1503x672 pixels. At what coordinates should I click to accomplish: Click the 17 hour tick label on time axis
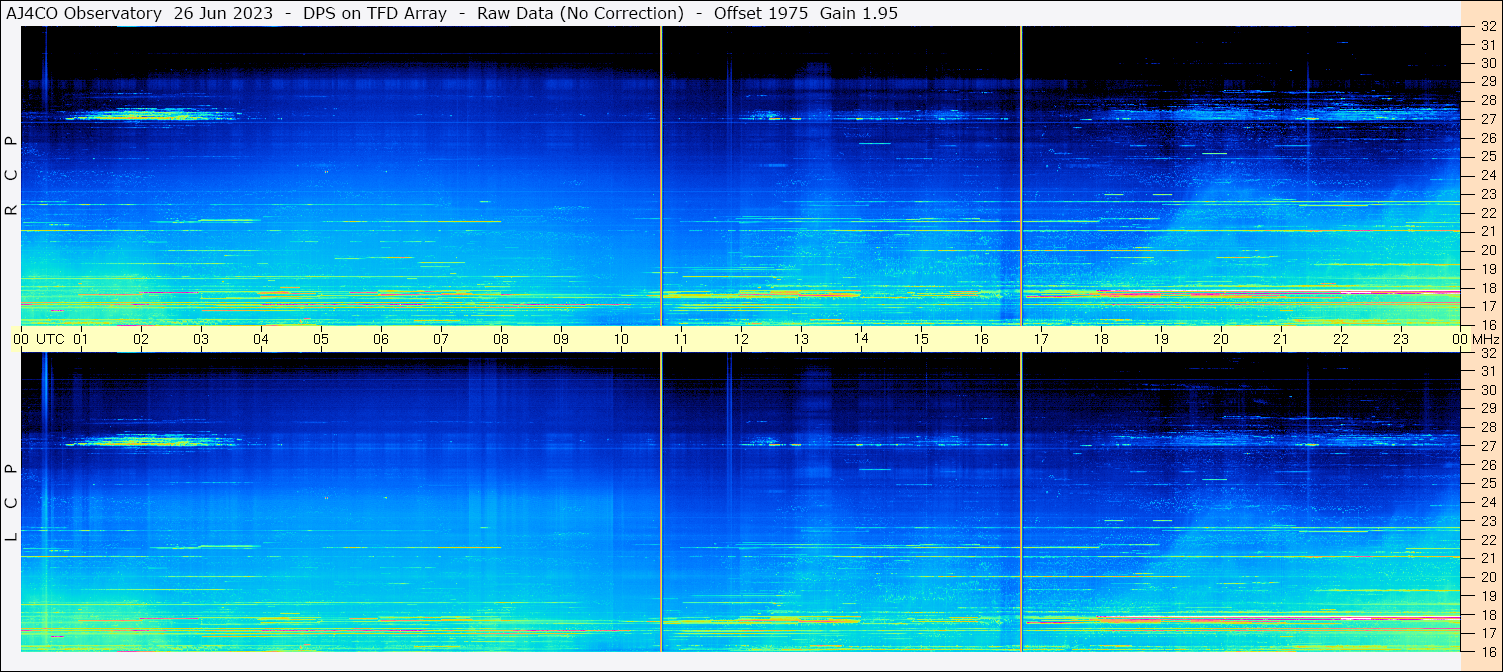pyautogui.click(x=1041, y=339)
